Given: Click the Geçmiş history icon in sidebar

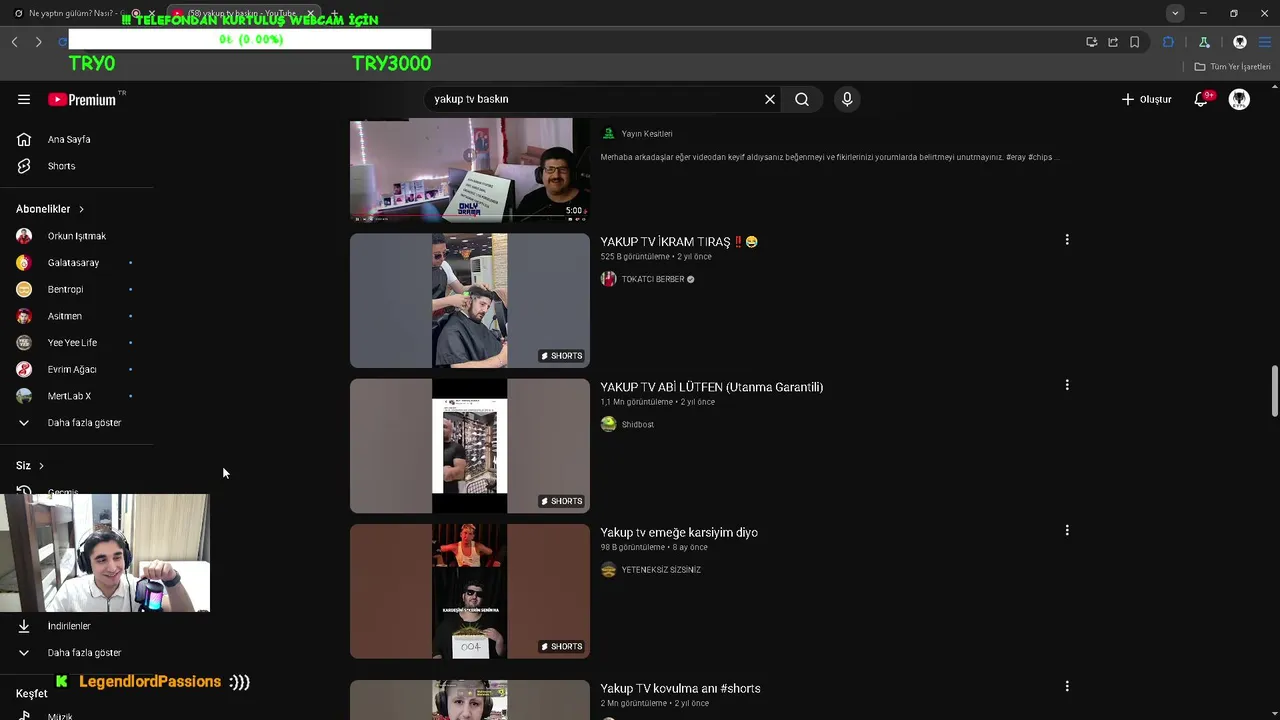Looking at the screenshot, I should coord(24,491).
